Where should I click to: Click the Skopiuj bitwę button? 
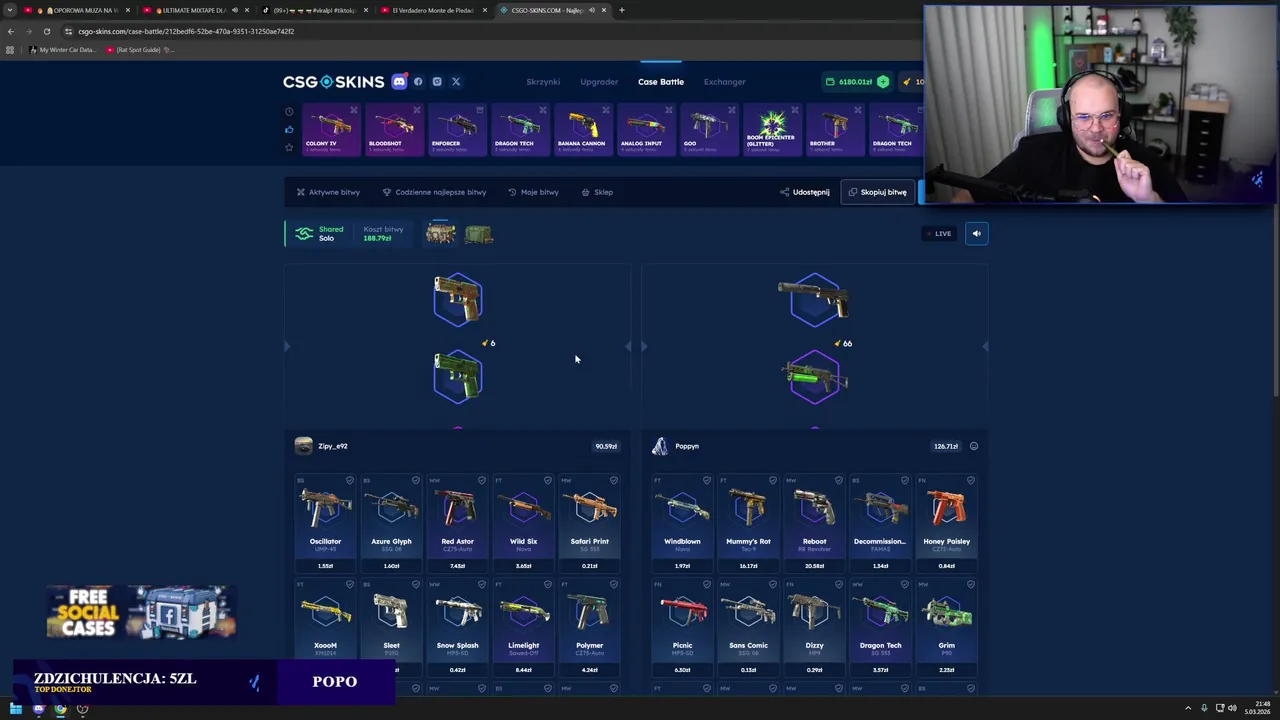point(877,192)
